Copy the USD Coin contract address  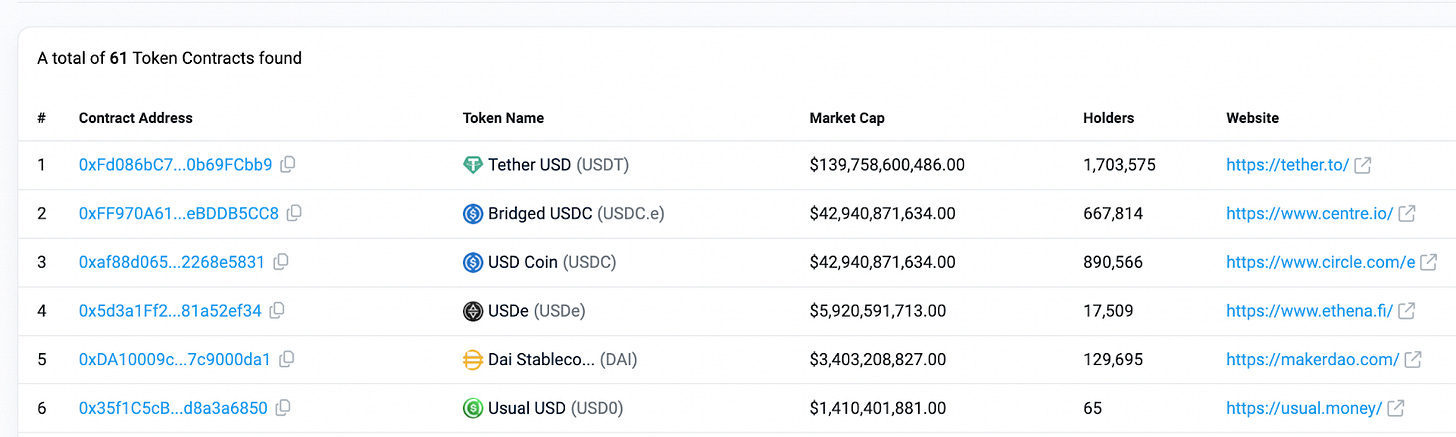[281, 262]
